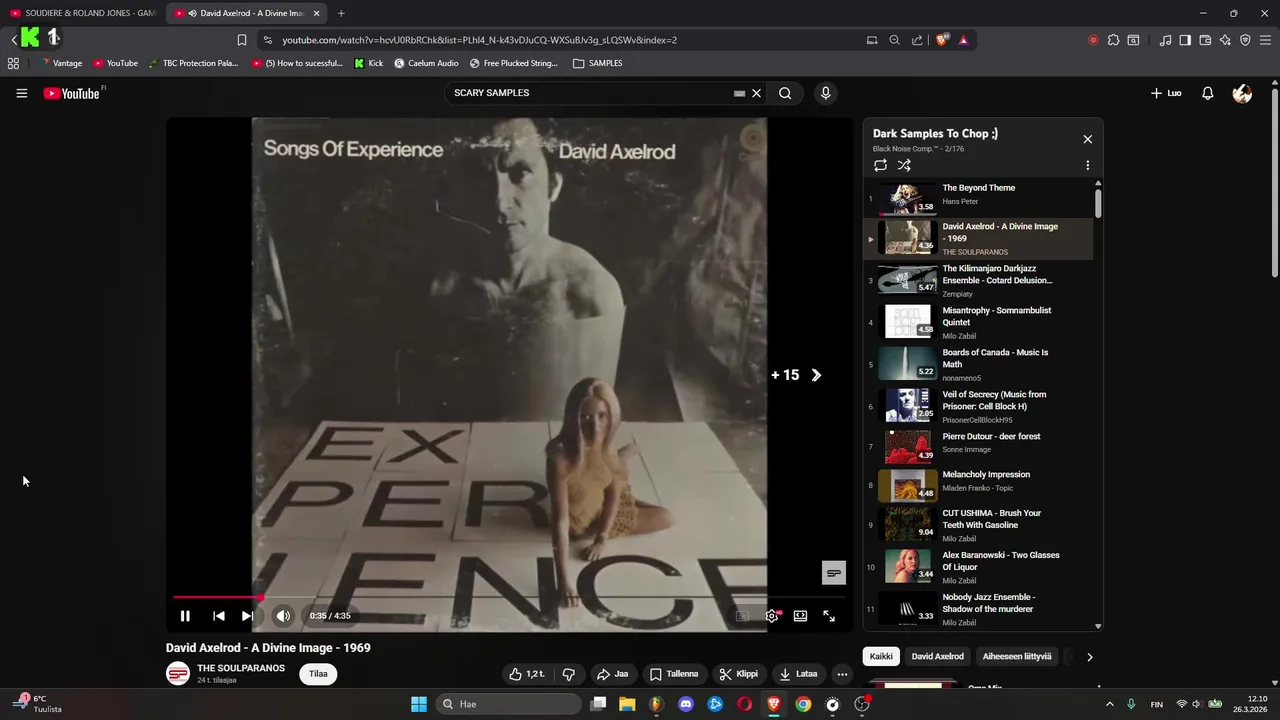The image size is (1280, 720).
Task: Play The Beyond Theme from playlist
Action: point(978,197)
